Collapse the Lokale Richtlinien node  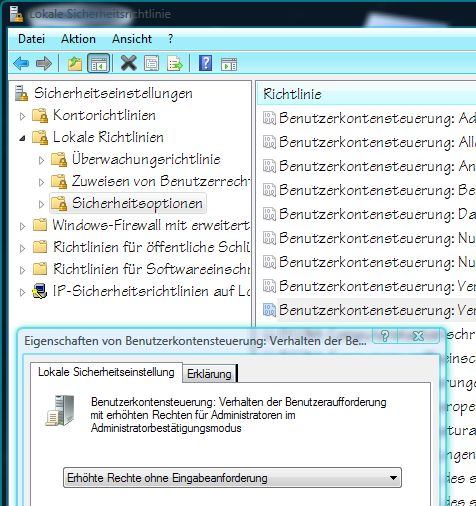22,138
